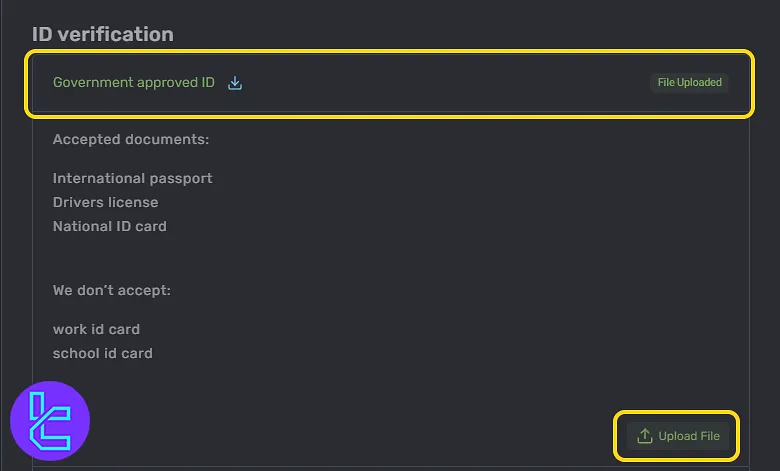Select the Drivers license entry
The height and width of the screenshot is (471, 780).
click(105, 202)
